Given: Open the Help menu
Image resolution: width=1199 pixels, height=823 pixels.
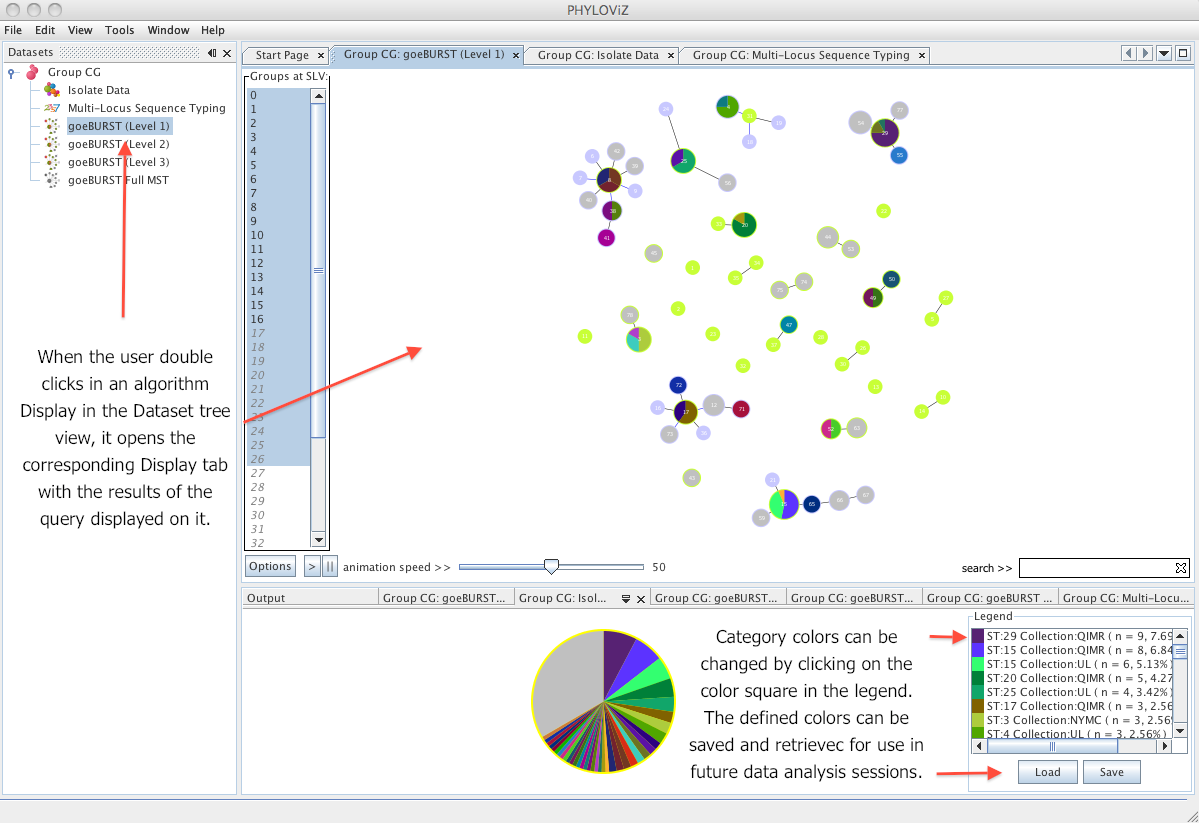Looking at the screenshot, I should [213, 30].
